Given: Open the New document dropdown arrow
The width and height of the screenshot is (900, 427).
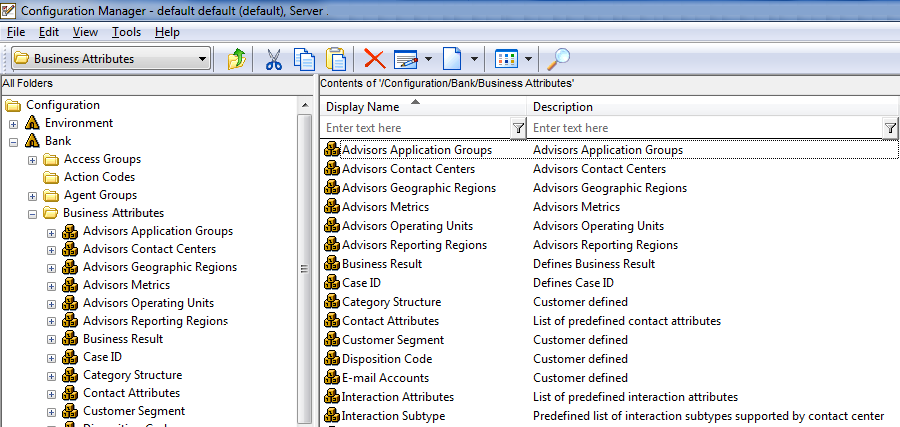Looking at the screenshot, I should pyautogui.click(x=474, y=59).
